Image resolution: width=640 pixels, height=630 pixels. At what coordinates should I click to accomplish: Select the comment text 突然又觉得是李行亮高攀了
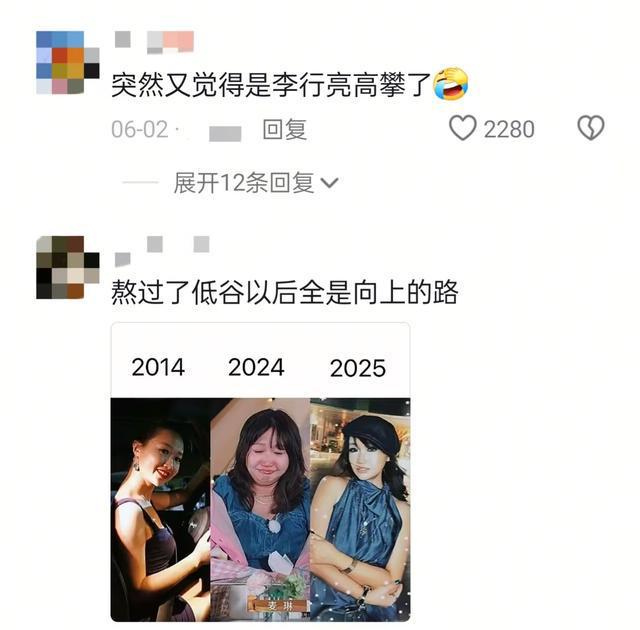271,85
